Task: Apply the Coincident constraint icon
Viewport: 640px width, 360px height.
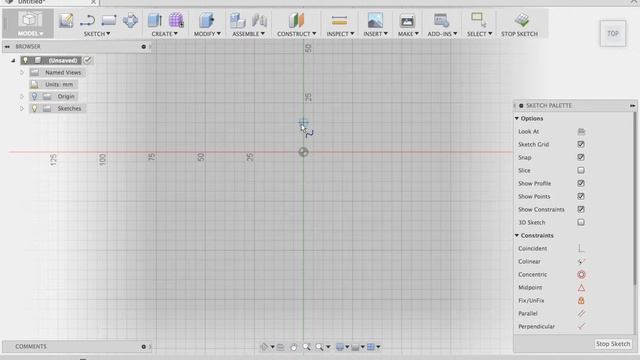Action: click(x=581, y=248)
